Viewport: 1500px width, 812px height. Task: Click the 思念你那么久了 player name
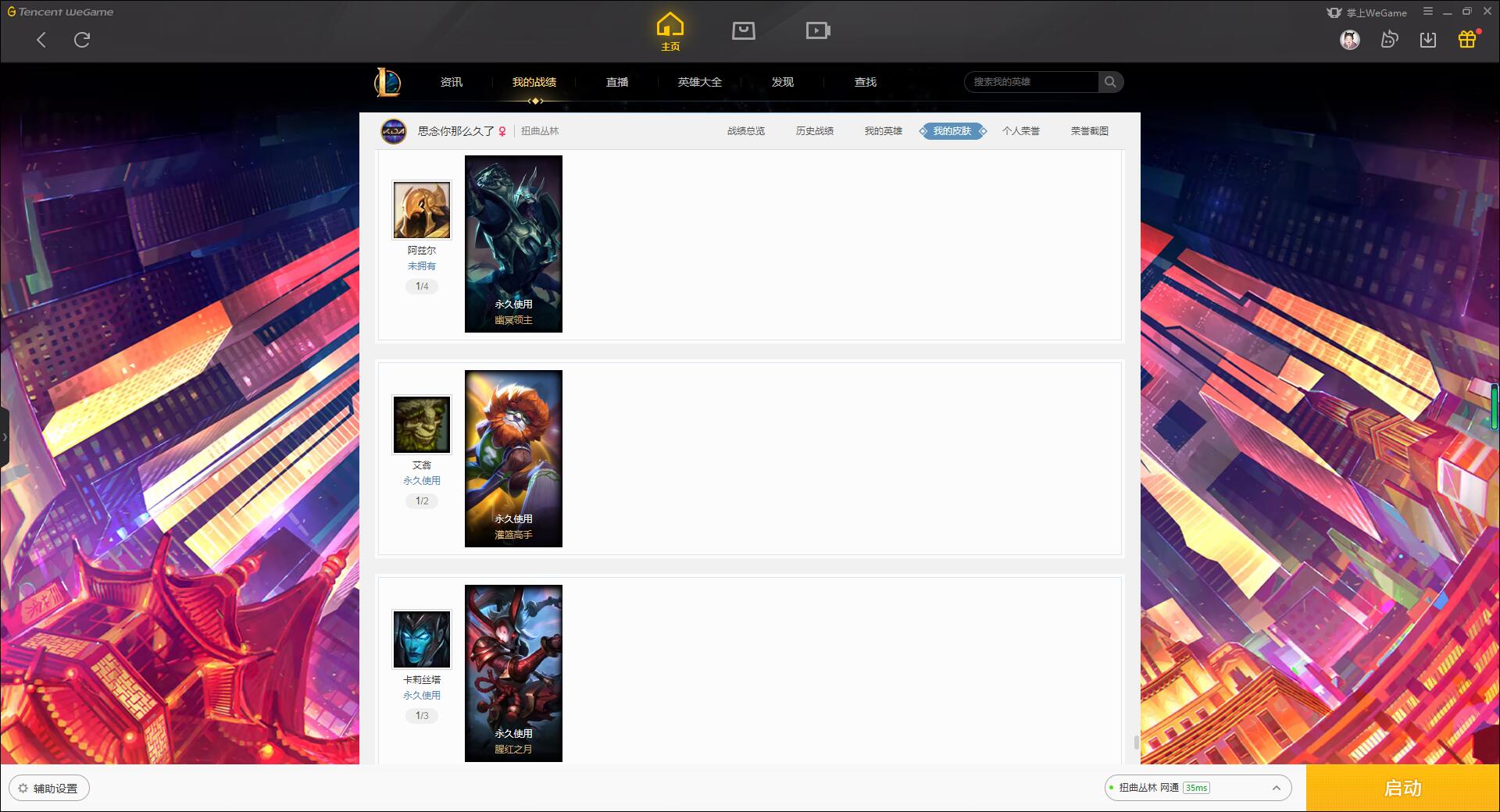(455, 131)
